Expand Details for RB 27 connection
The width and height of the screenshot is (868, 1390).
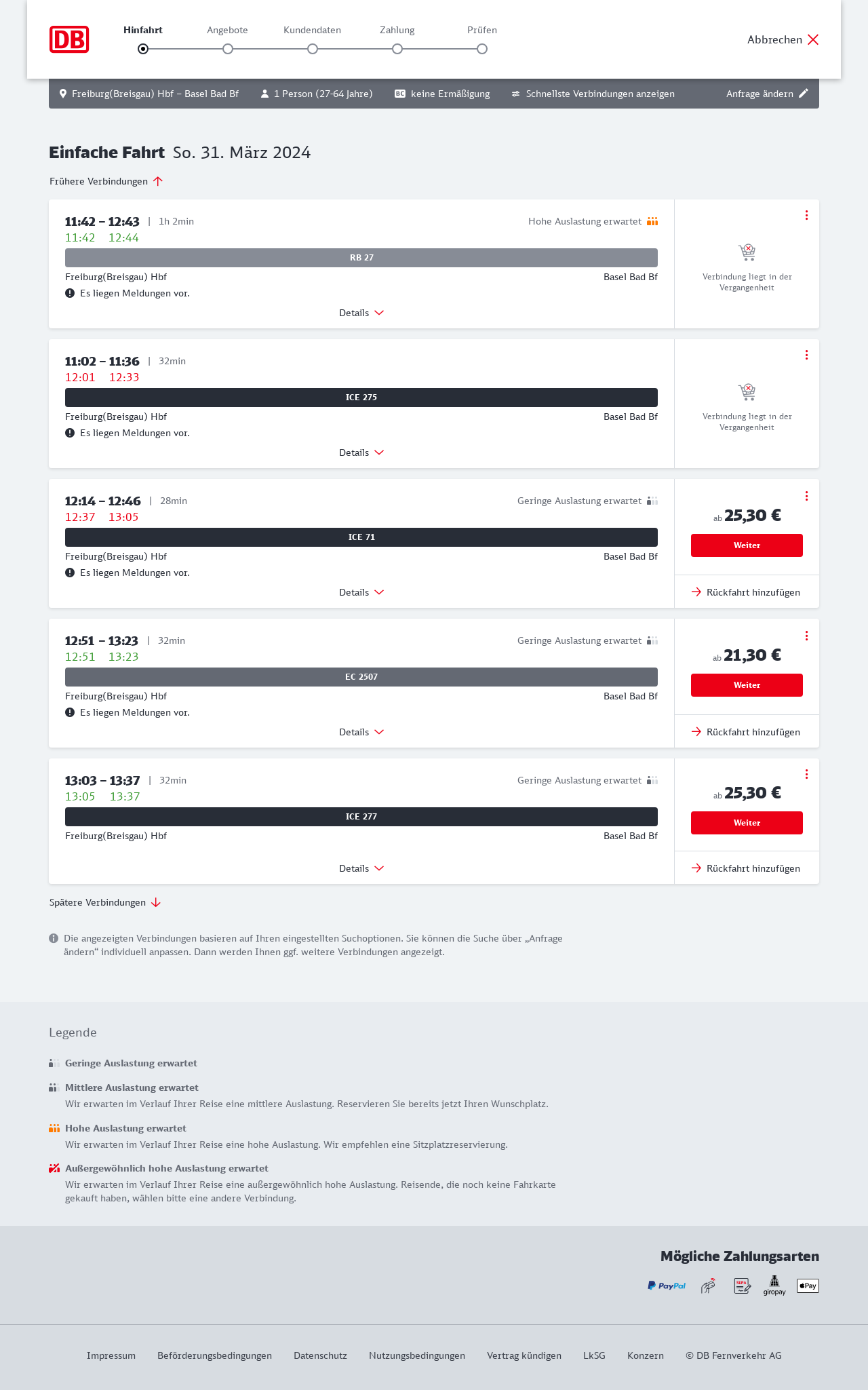361,313
